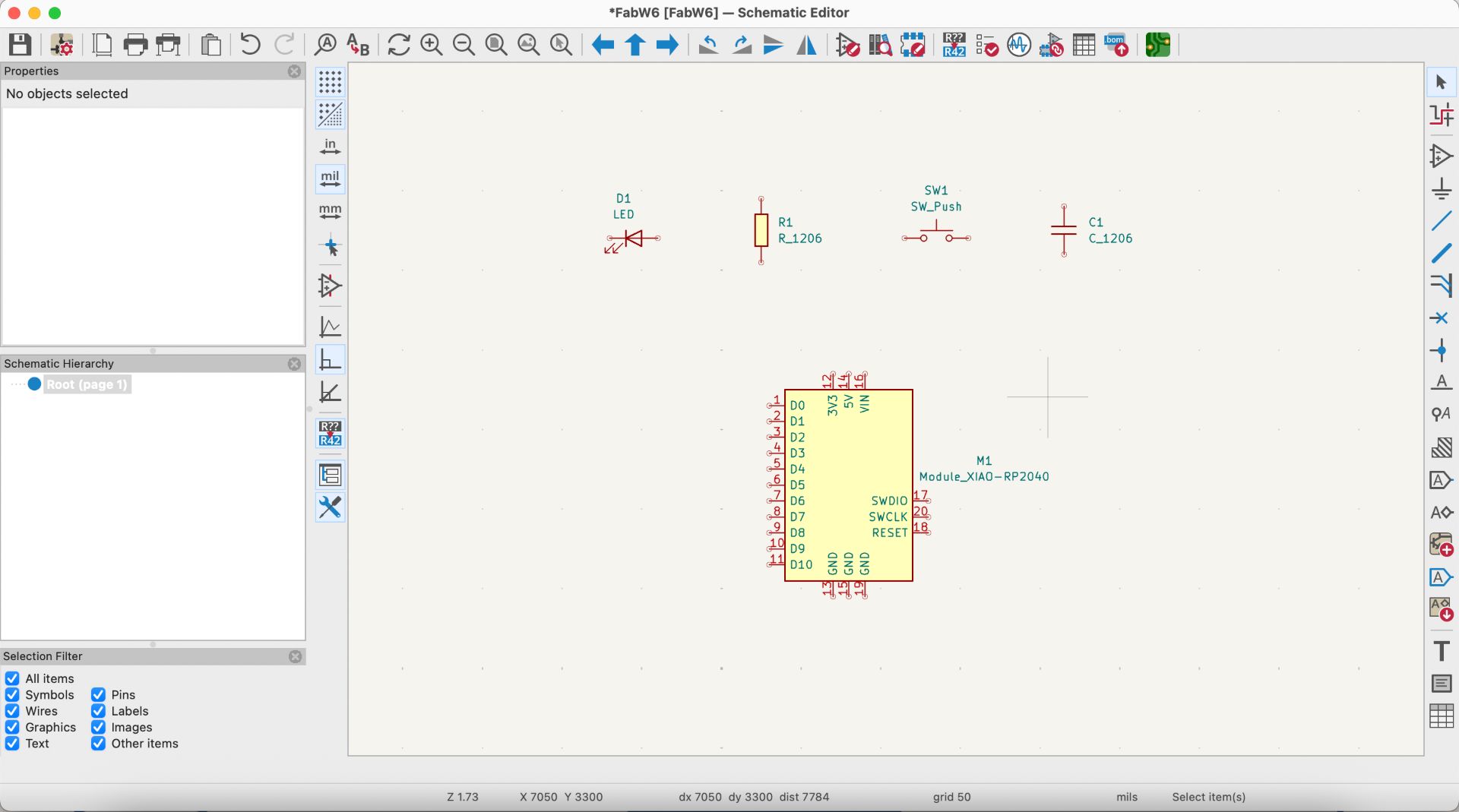Select the Add Table tool
This screenshot has width=1459, height=812.
[1441, 716]
